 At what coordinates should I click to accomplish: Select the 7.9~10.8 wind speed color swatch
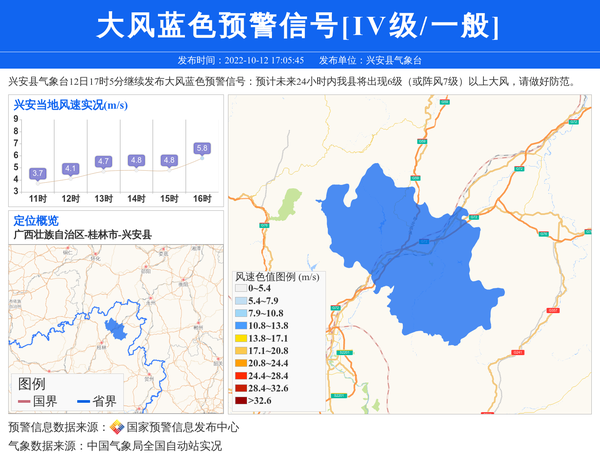point(241,313)
